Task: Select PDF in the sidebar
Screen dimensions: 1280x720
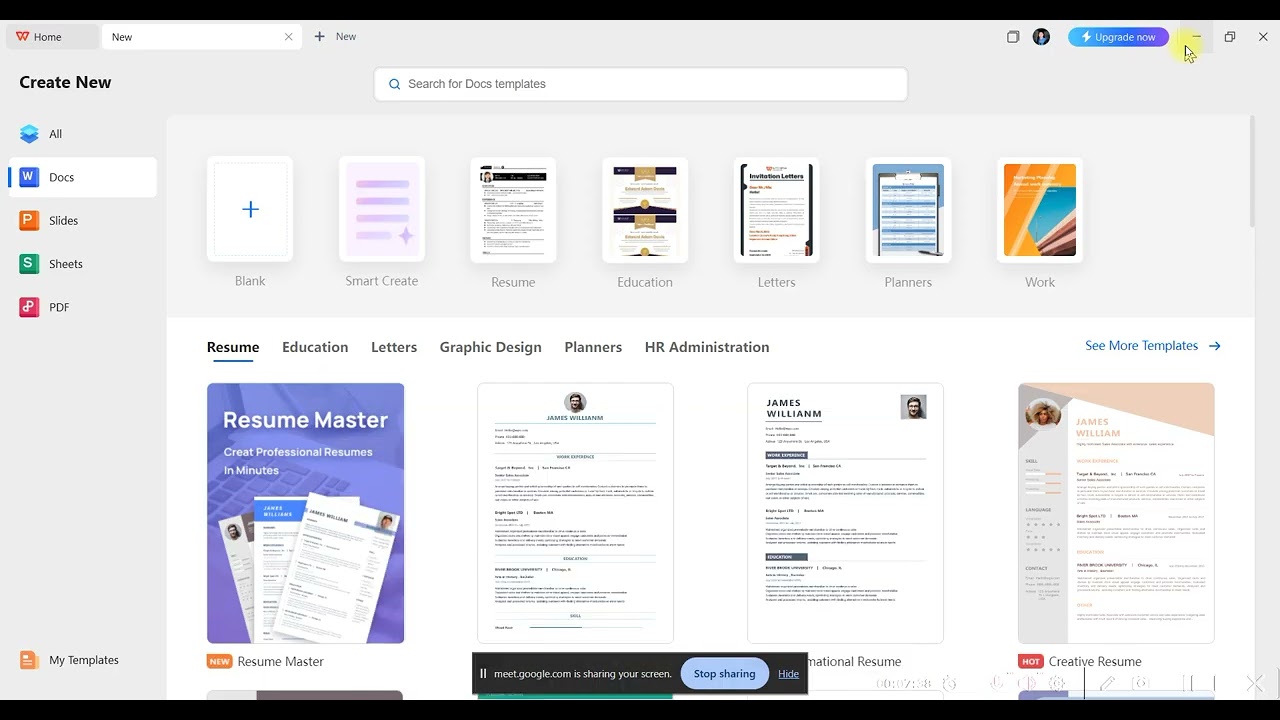Action: point(82,307)
